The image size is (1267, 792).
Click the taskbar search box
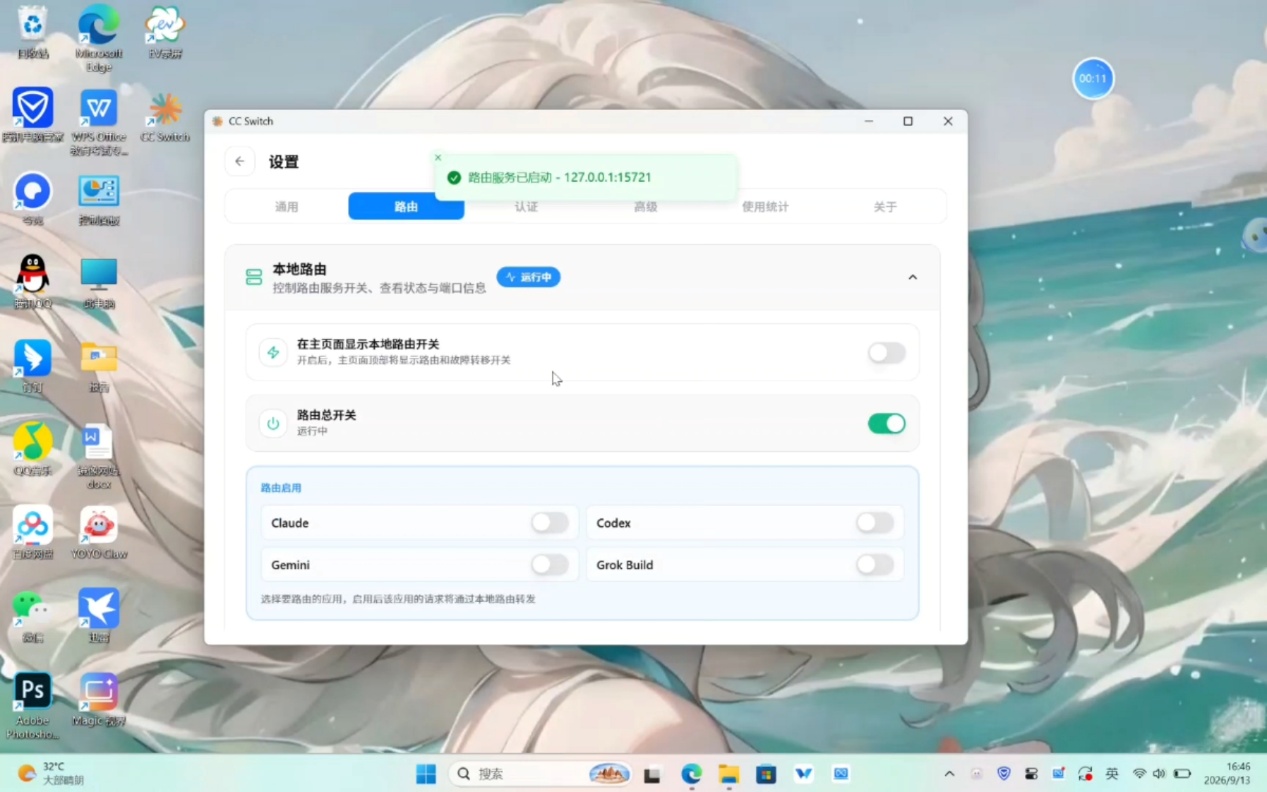(x=542, y=774)
